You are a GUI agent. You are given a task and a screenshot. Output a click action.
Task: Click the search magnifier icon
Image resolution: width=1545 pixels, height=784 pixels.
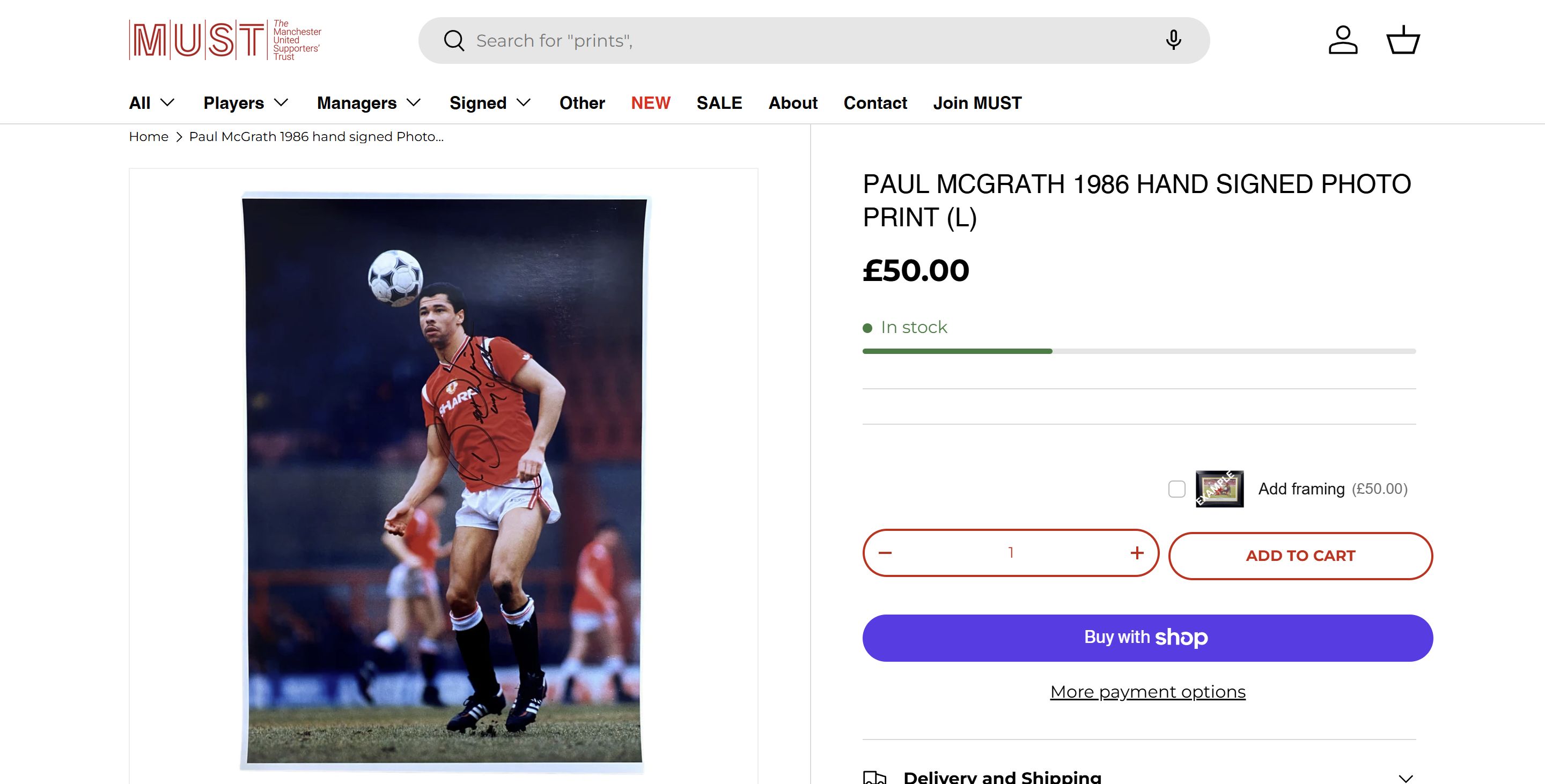[454, 41]
